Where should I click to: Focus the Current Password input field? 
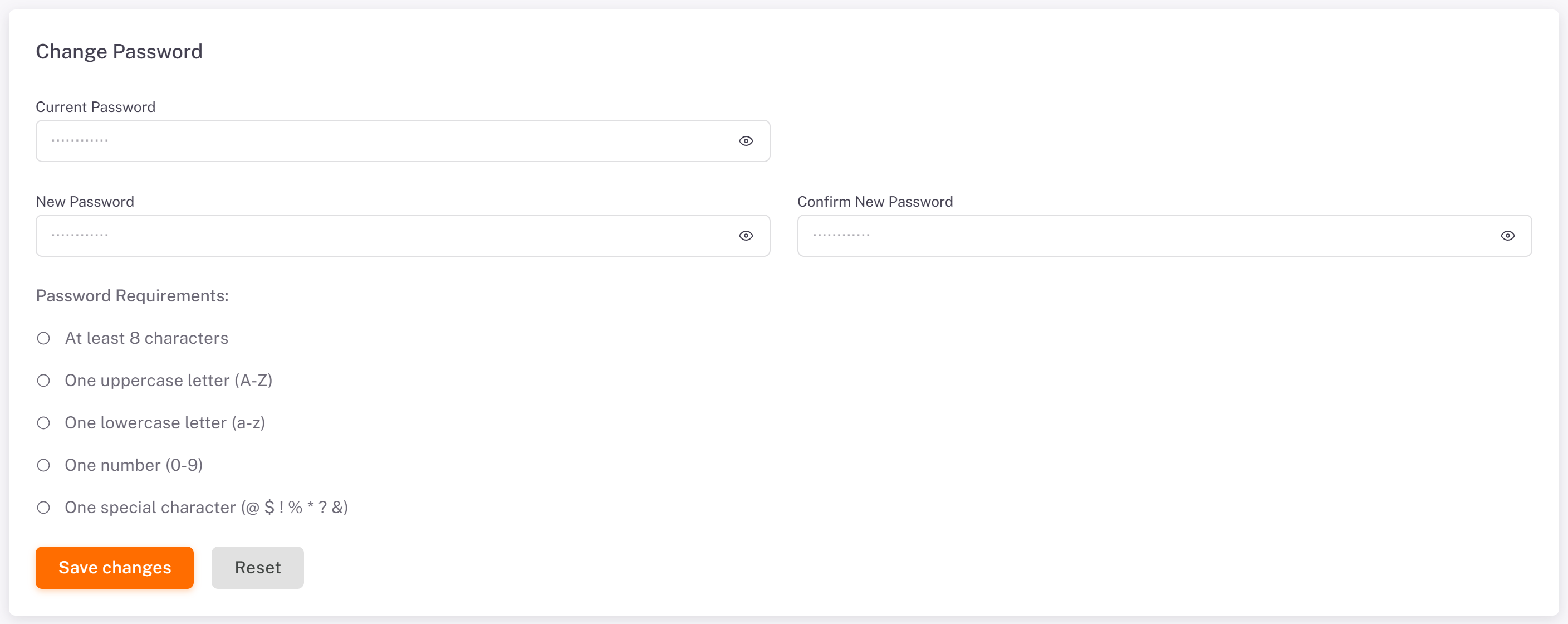point(403,142)
